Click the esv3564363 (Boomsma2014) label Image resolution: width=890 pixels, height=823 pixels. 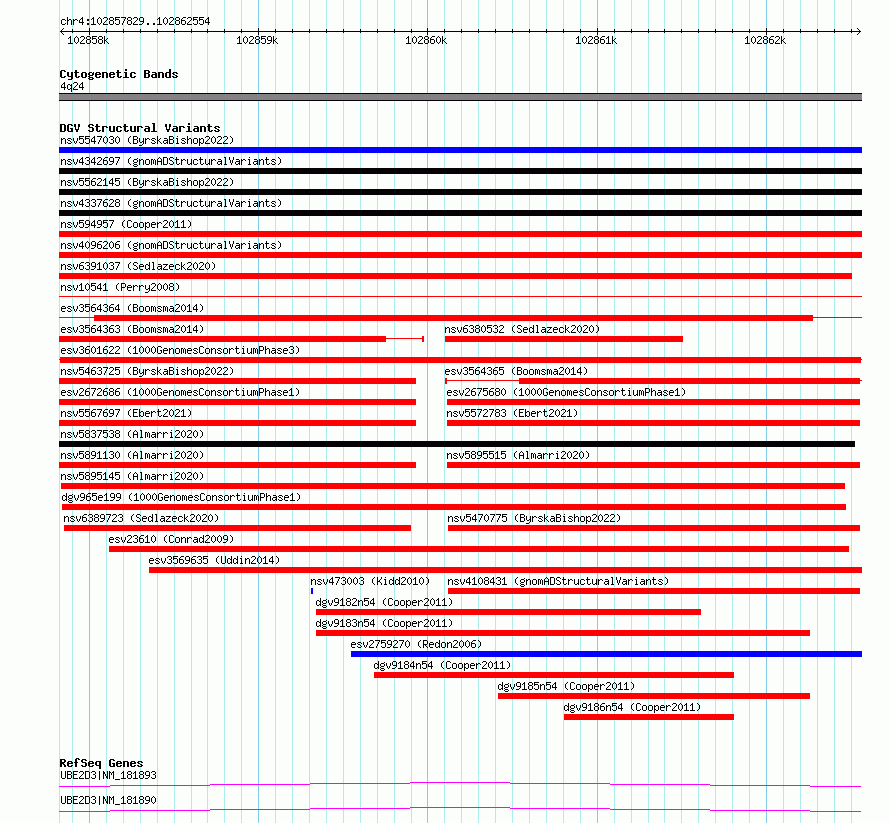pos(132,329)
